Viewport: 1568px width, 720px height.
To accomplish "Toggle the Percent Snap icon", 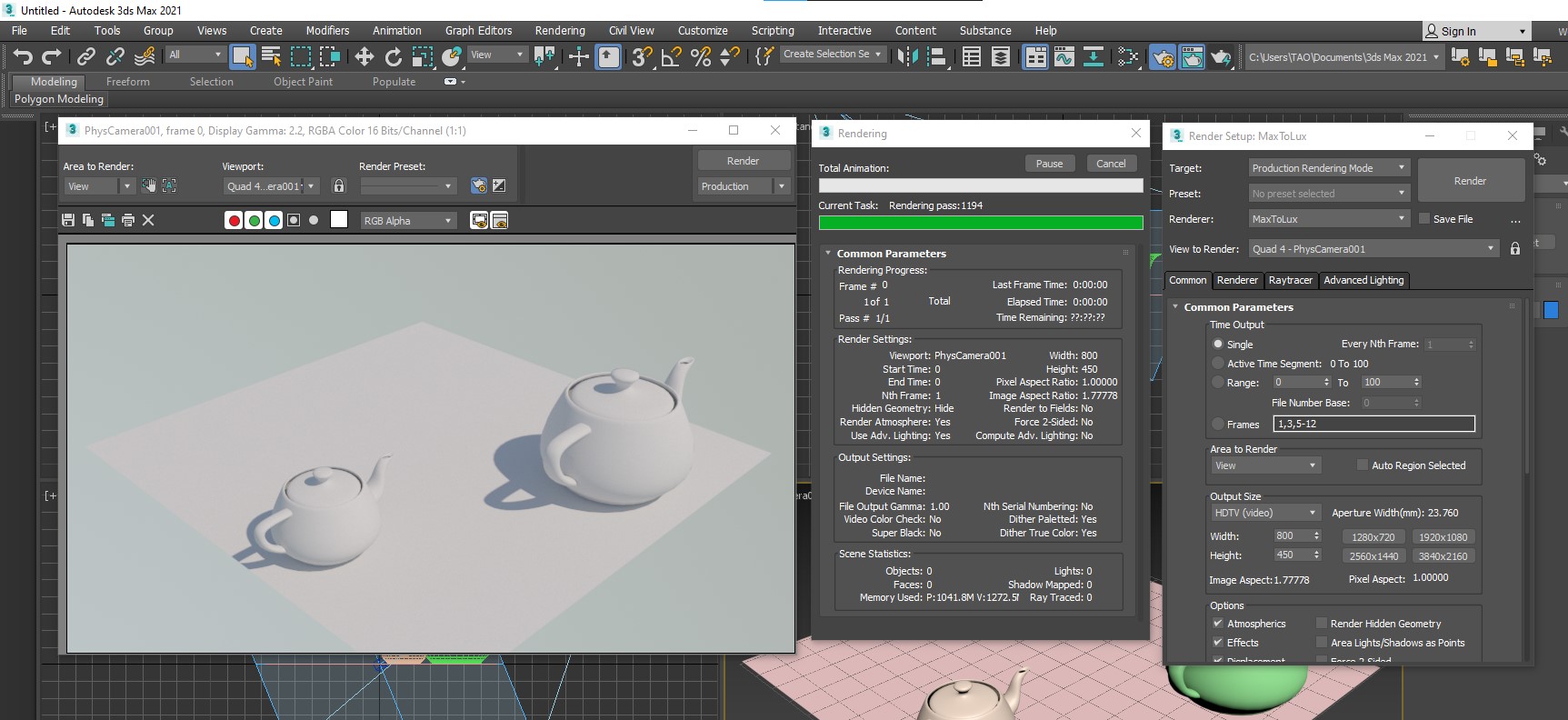I will click(x=700, y=57).
